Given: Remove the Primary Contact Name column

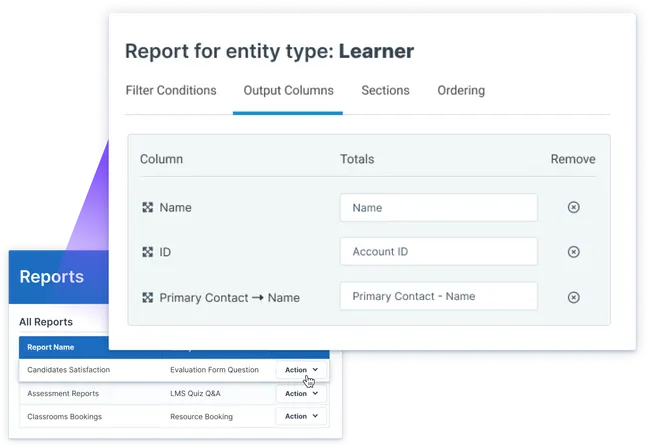Looking at the screenshot, I should 573,298.
